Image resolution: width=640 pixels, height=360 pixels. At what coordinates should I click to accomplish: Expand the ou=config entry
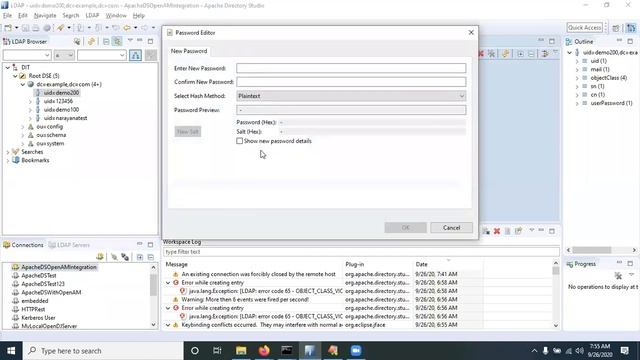click(23, 127)
